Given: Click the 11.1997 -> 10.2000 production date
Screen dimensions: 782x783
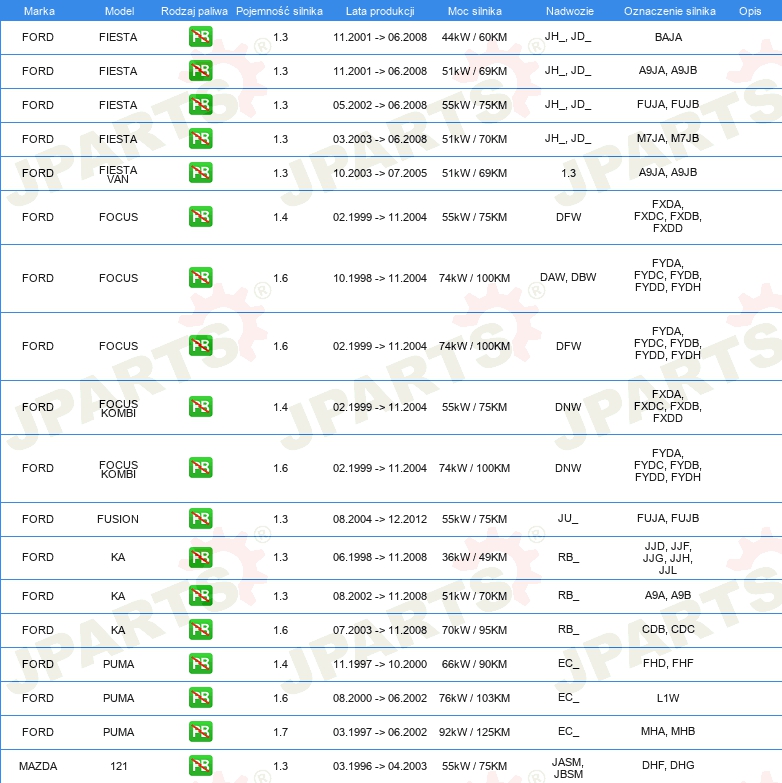Looking at the screenshot, I should pos(380,664).
